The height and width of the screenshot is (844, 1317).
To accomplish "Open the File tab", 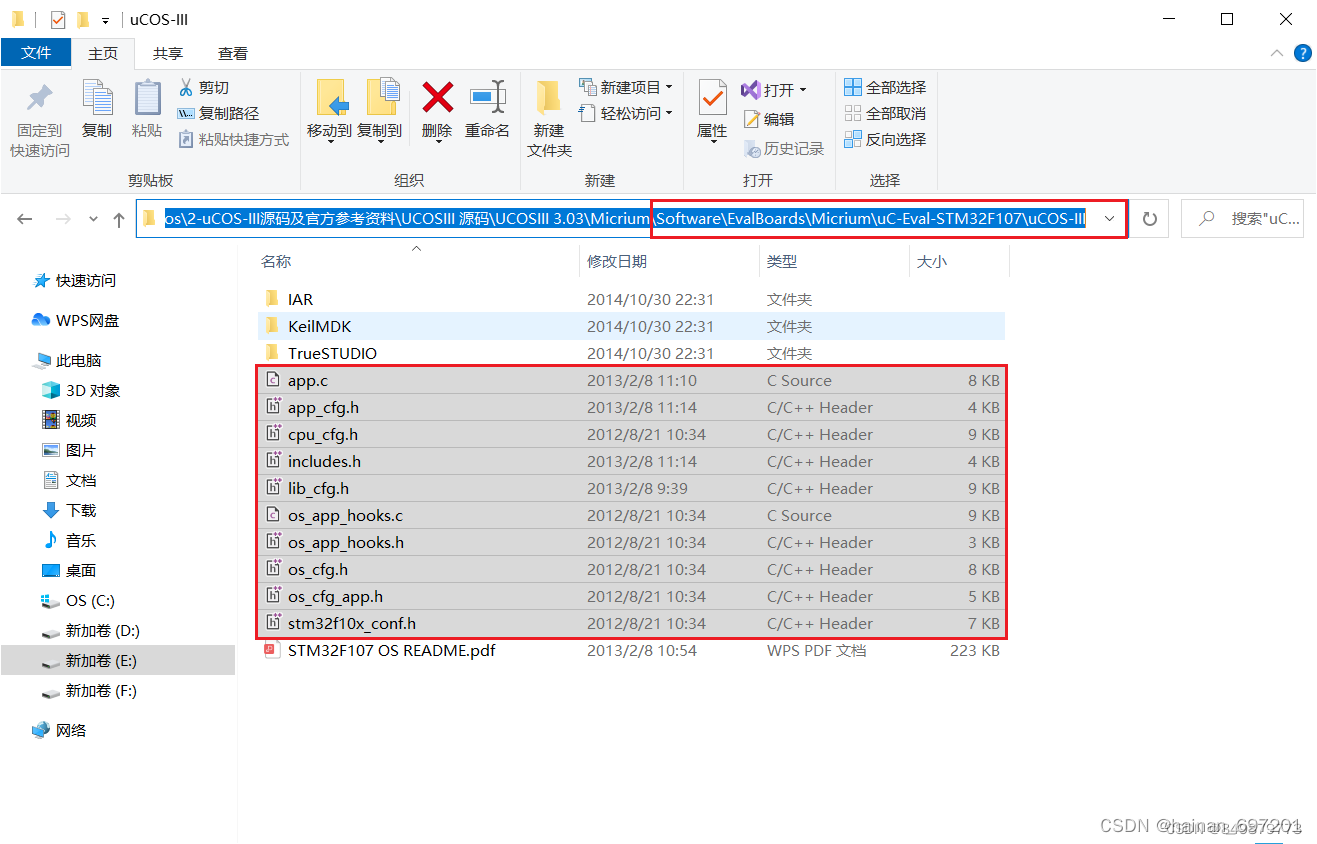I will (x=36, y=53).
